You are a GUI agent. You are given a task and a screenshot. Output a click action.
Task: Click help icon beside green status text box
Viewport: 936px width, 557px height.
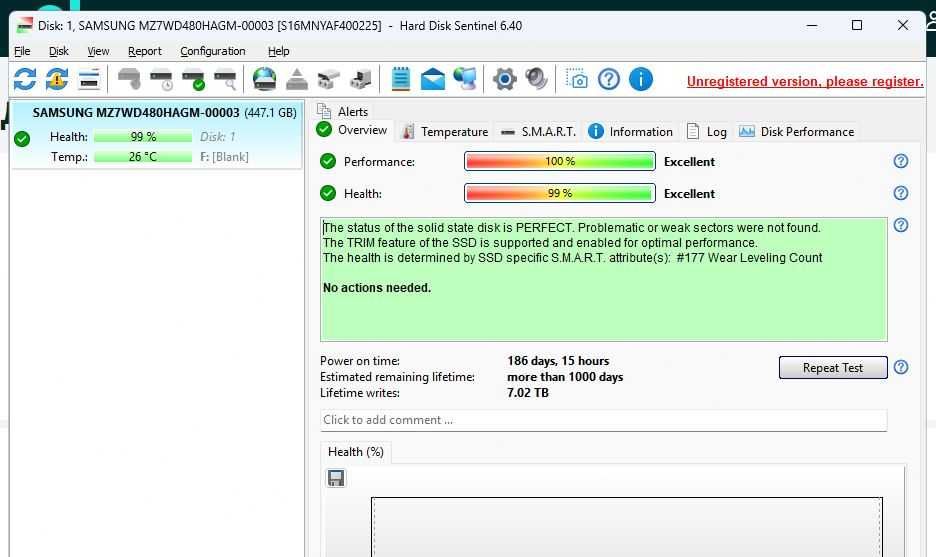tap(901, 225)
